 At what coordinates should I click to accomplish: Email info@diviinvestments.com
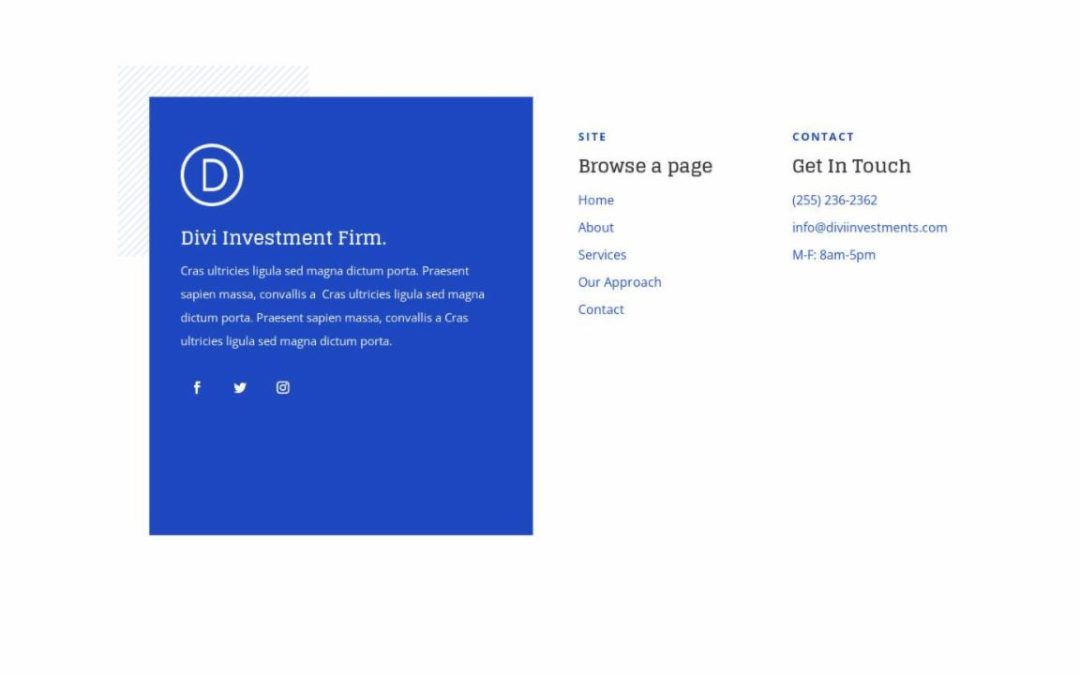coord(869,227)
